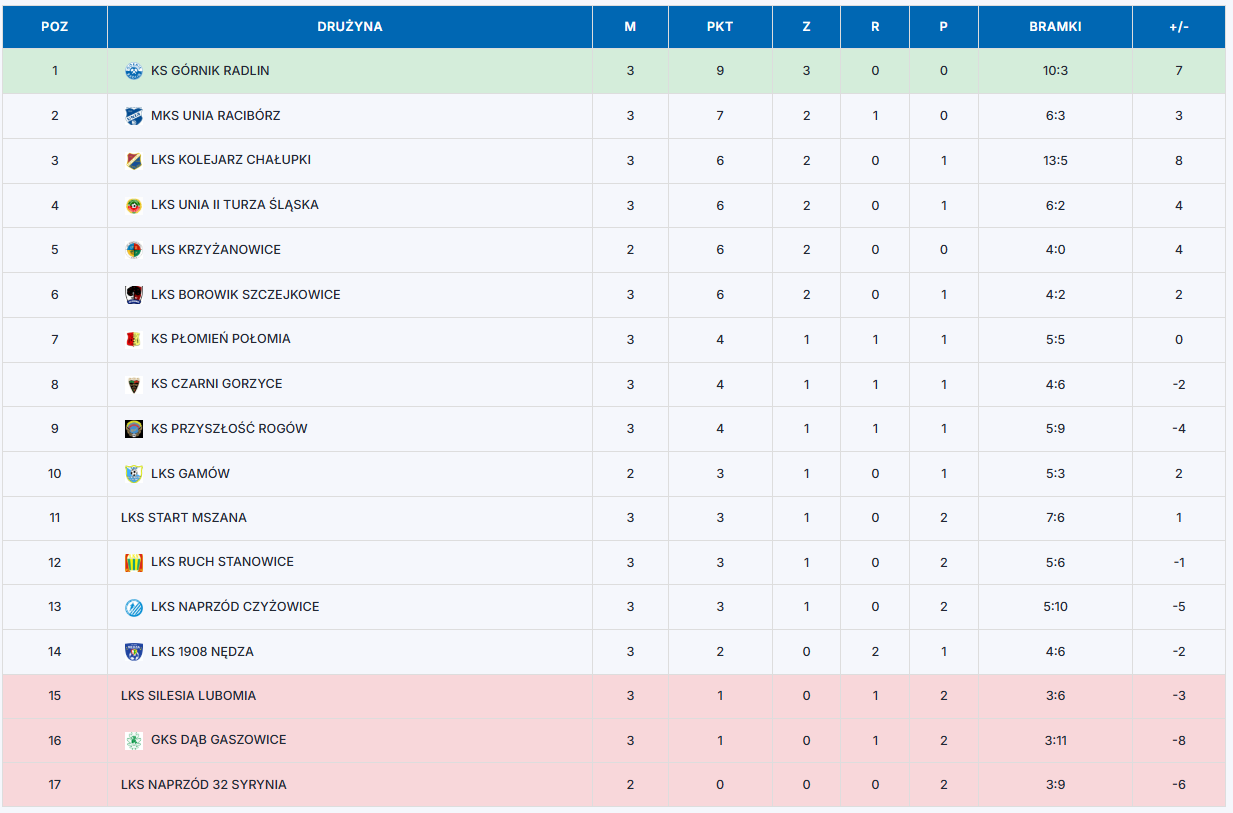Select the KS Przyszłość Rogów team logo
This screenshot has width=1233, height=813.
[134, 429]
